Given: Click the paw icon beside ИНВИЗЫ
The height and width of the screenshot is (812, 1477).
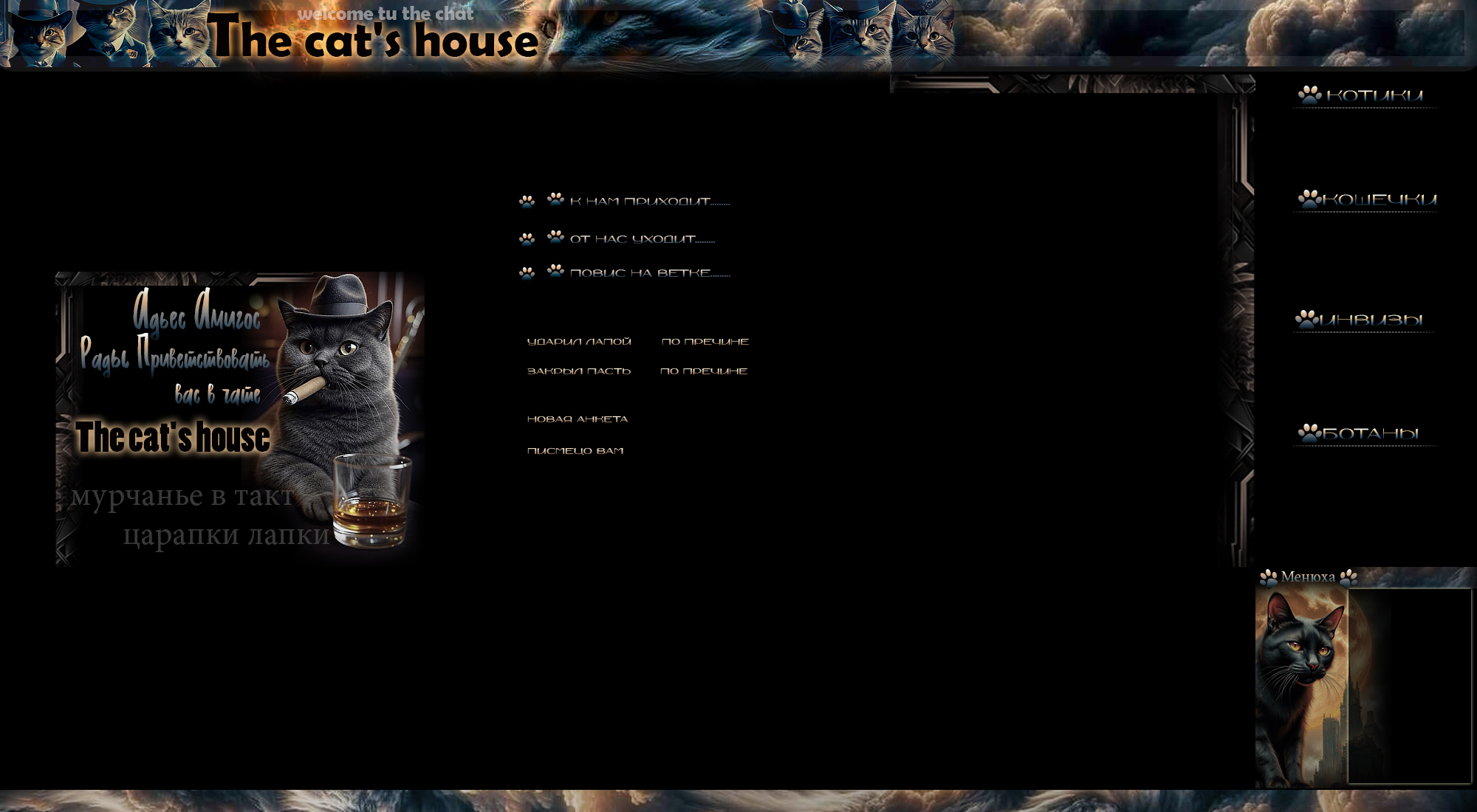Looking at the screenshot, I should tap(1307, 320).
